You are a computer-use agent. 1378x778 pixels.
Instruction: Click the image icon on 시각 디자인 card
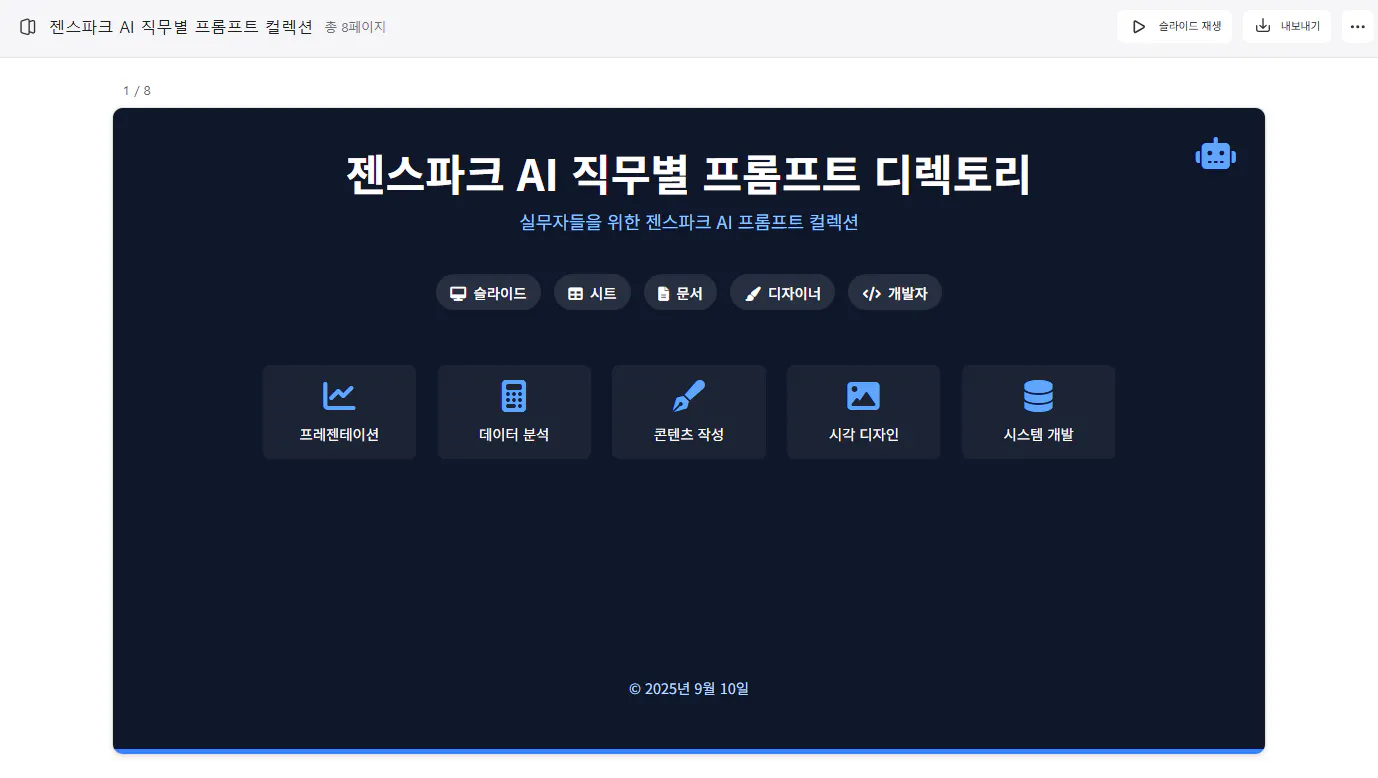pyautogui.click(x=863, y=395)
